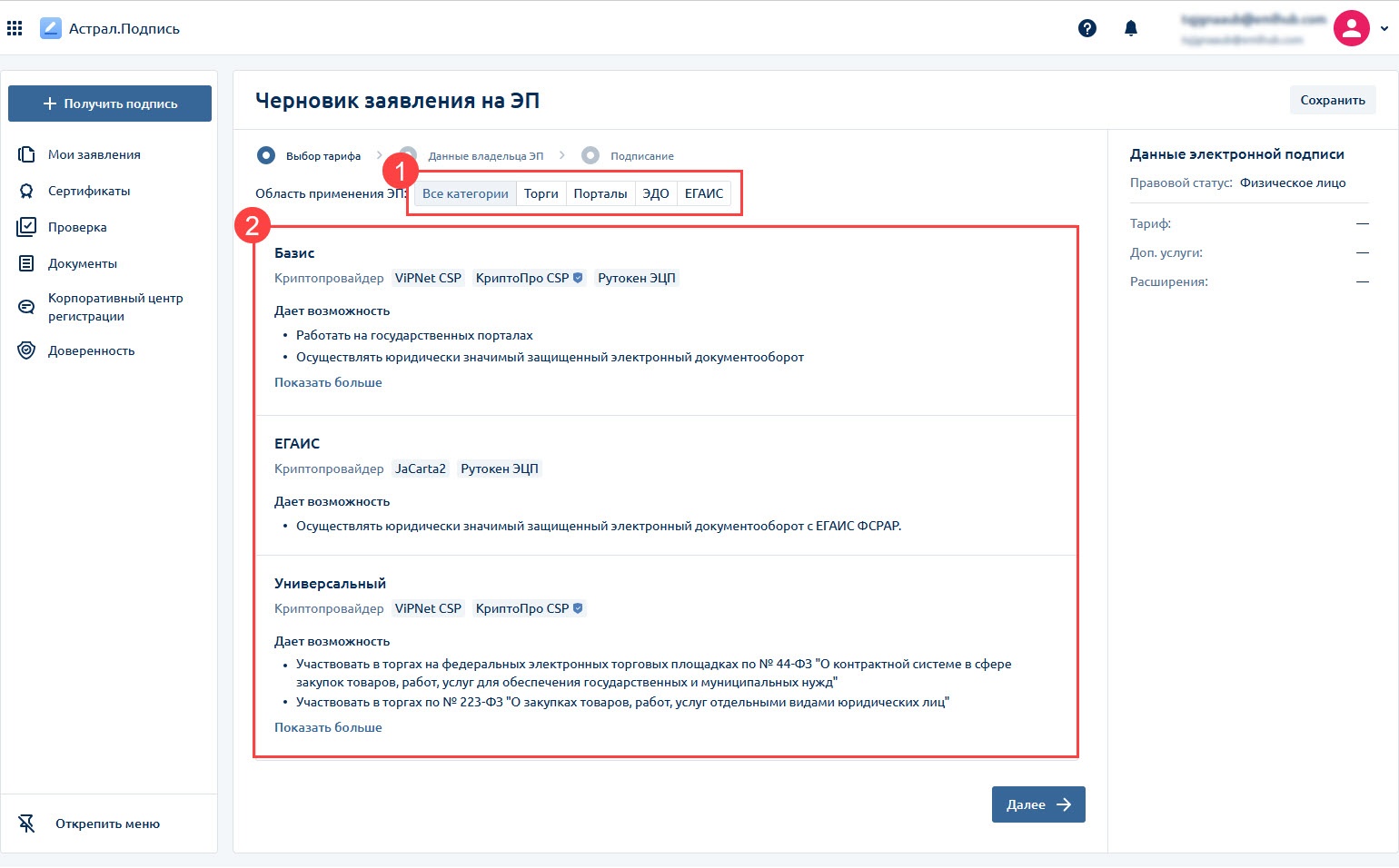Select the ЕГАИС filter tab
Image resolution: width=1399 pixels, height=868 pixels.
(704, 193)
